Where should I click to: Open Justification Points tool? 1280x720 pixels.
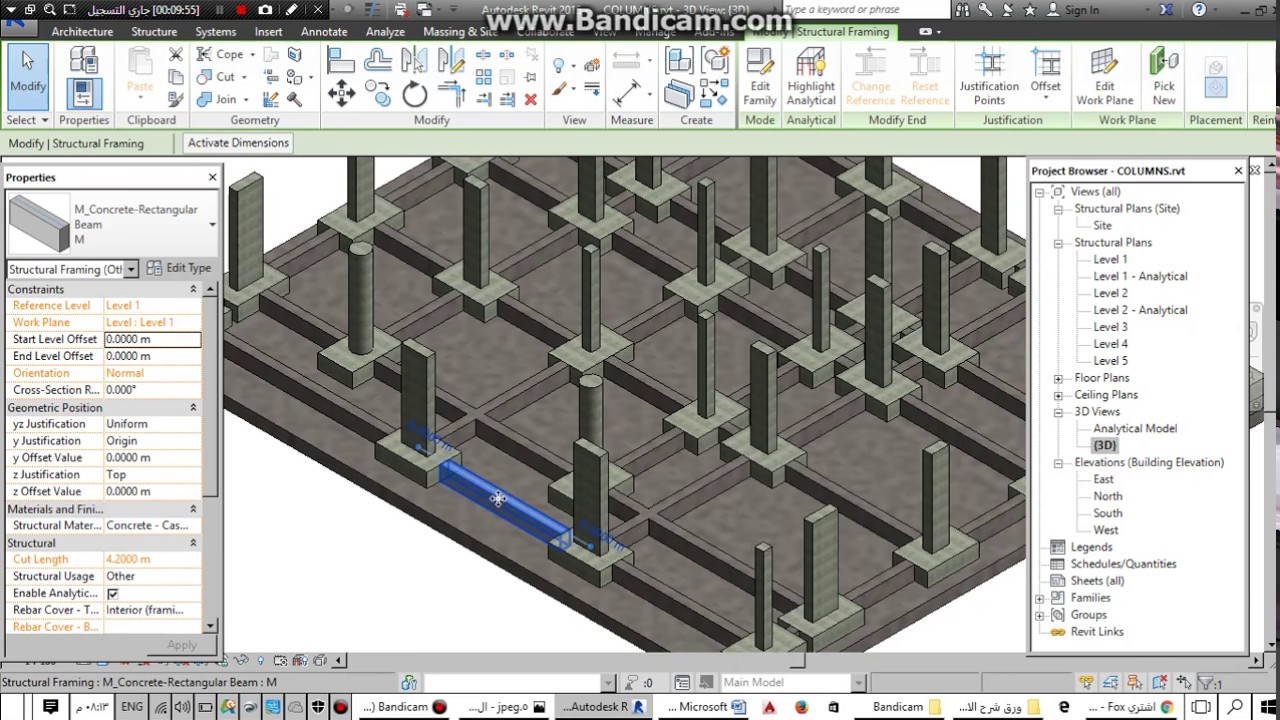989,77
